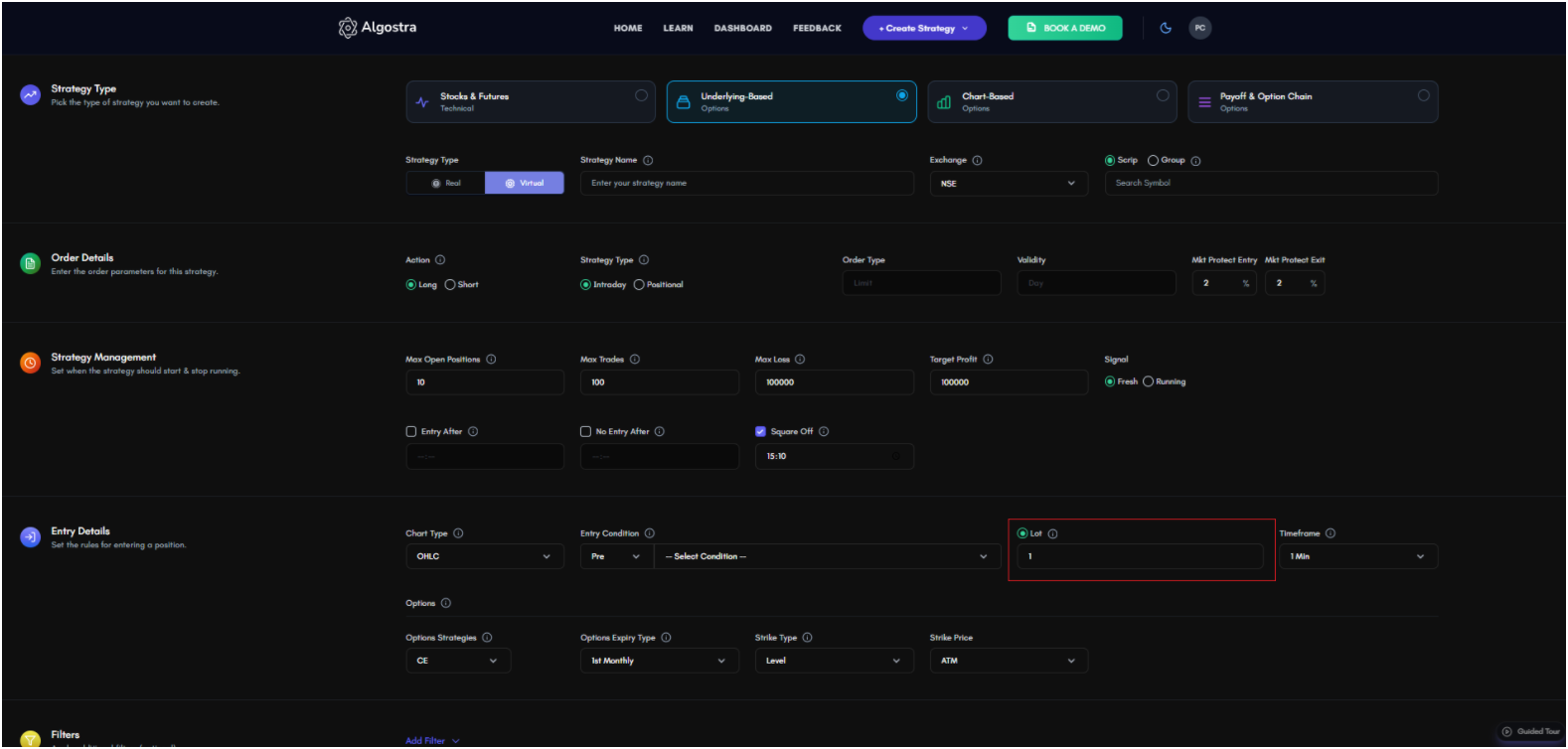Open 1st Monthly expiry dropdown

[x=660, y=661]
